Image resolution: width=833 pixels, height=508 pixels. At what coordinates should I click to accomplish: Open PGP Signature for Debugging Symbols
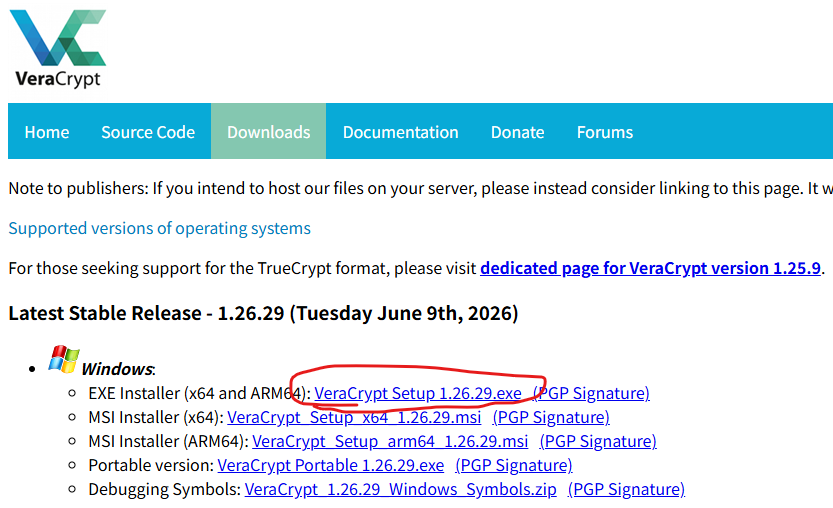626,489
